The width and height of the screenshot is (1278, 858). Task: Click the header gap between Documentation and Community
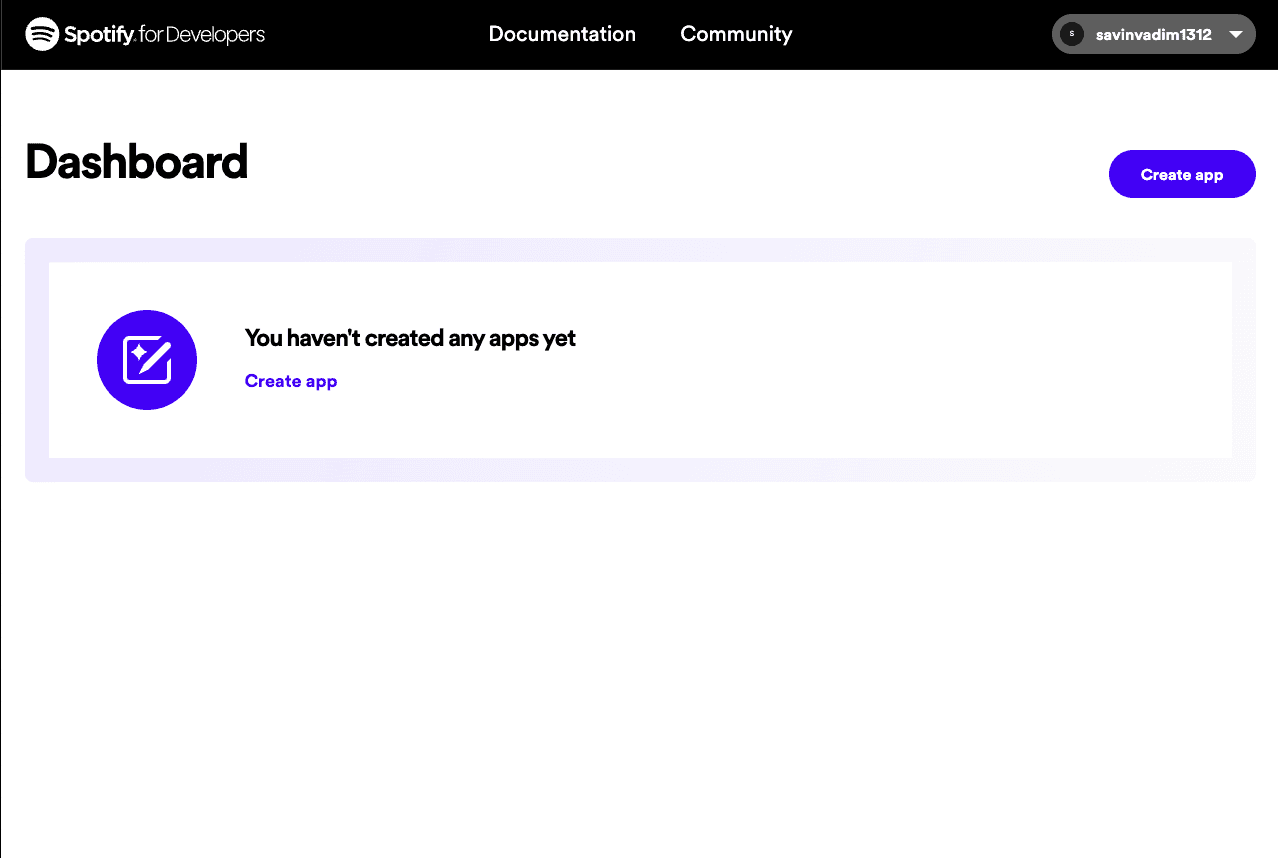tap(658, 34)
